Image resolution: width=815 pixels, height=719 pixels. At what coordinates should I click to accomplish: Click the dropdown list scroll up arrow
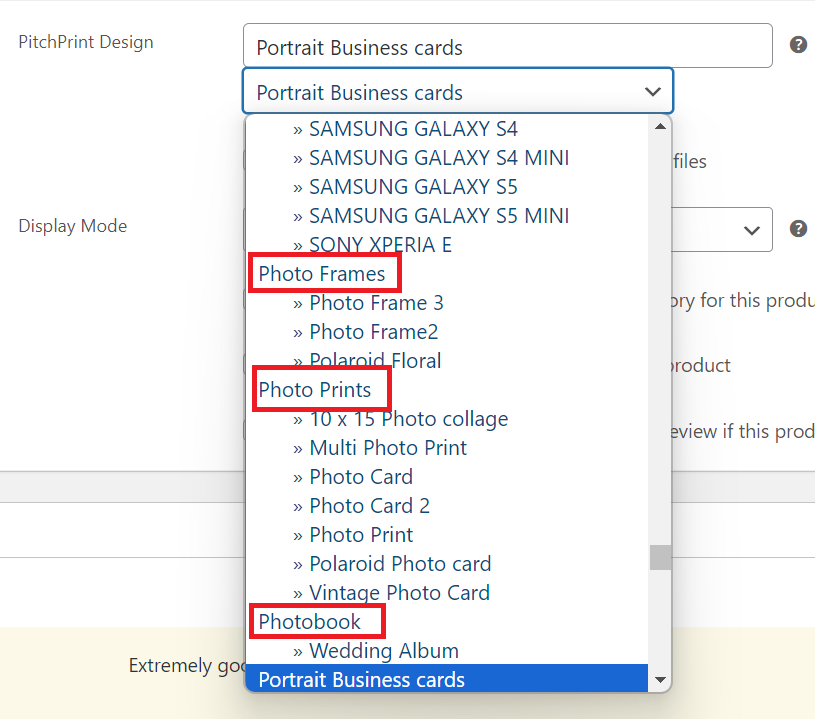click(660, 126)
